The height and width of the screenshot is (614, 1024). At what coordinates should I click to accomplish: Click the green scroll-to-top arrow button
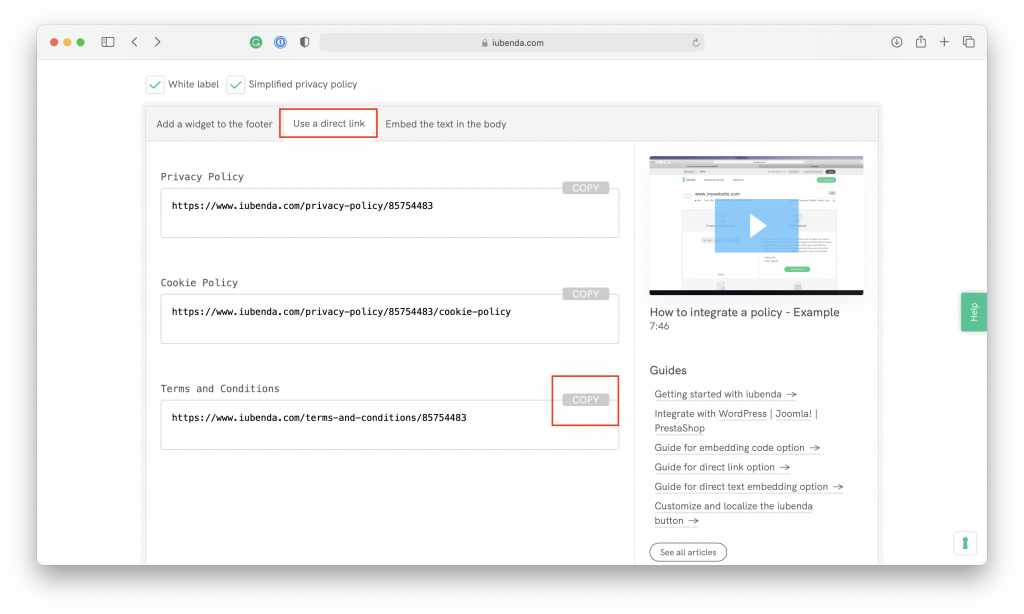tap(964, 542)
